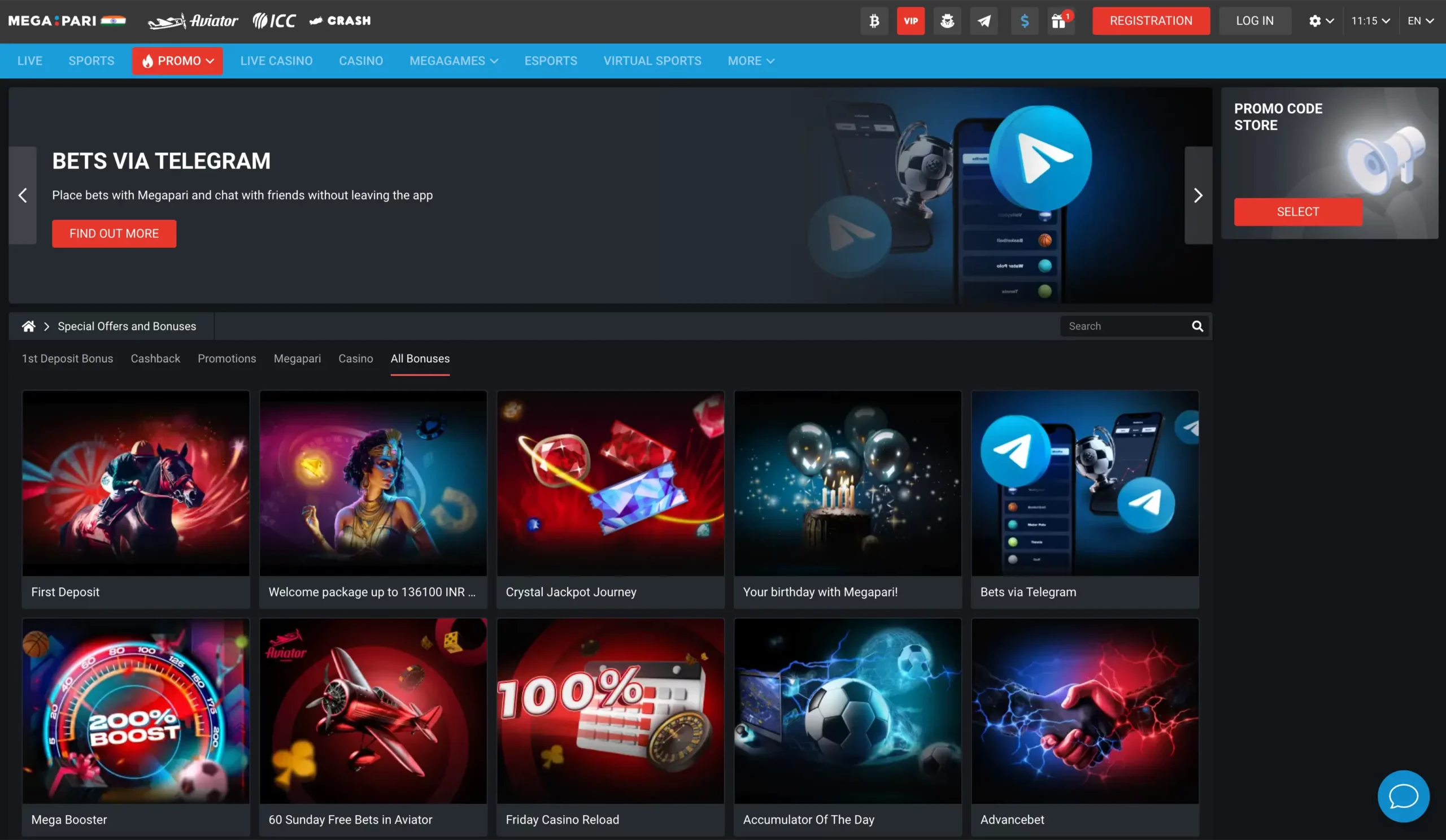This screenshot has height=840, width=1446.
Task: Open the Bets via Telegram card
Action: tap(1084, 499)
